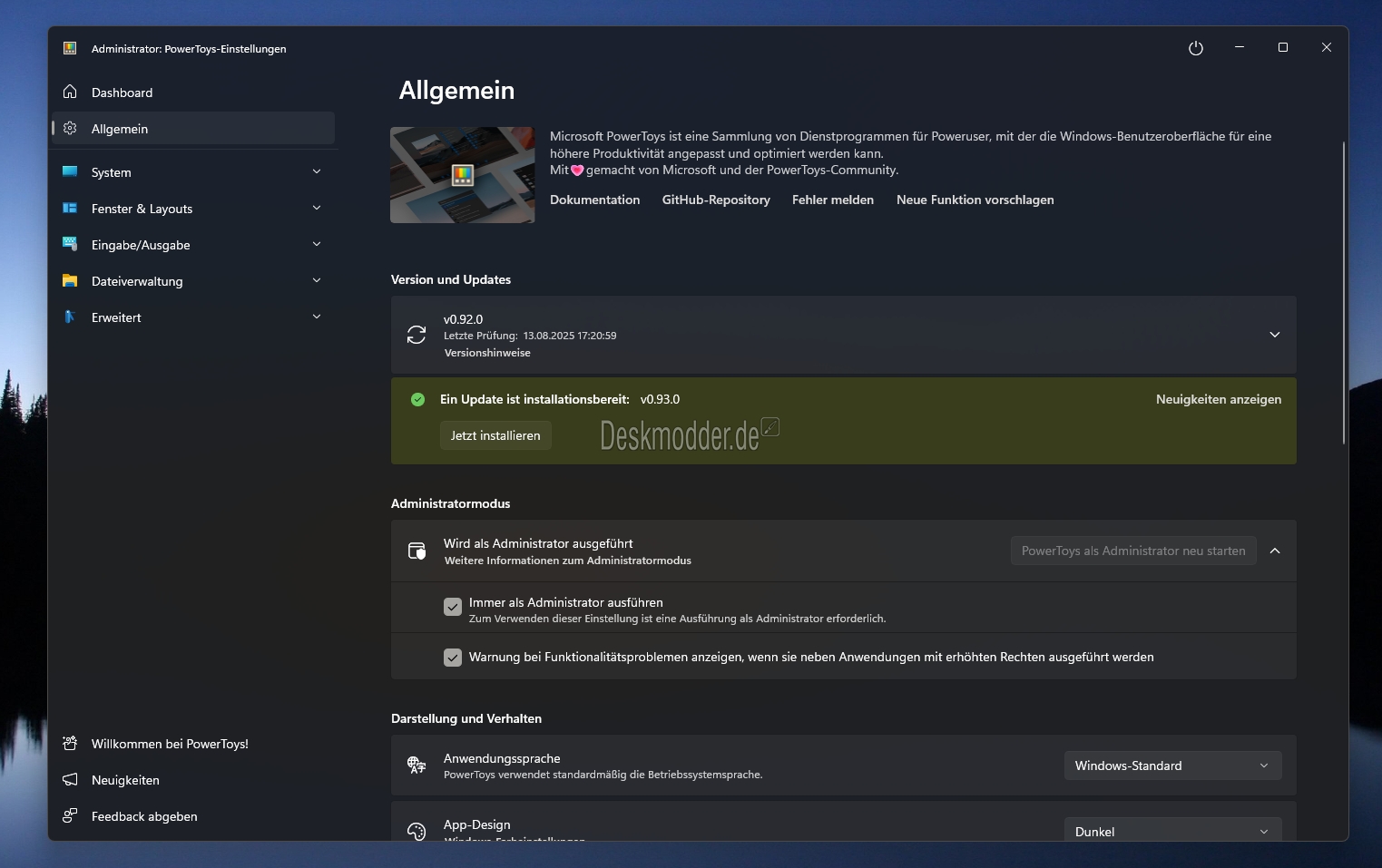
Task: Click the Erweitert category icon
Action: pos(70,317)
